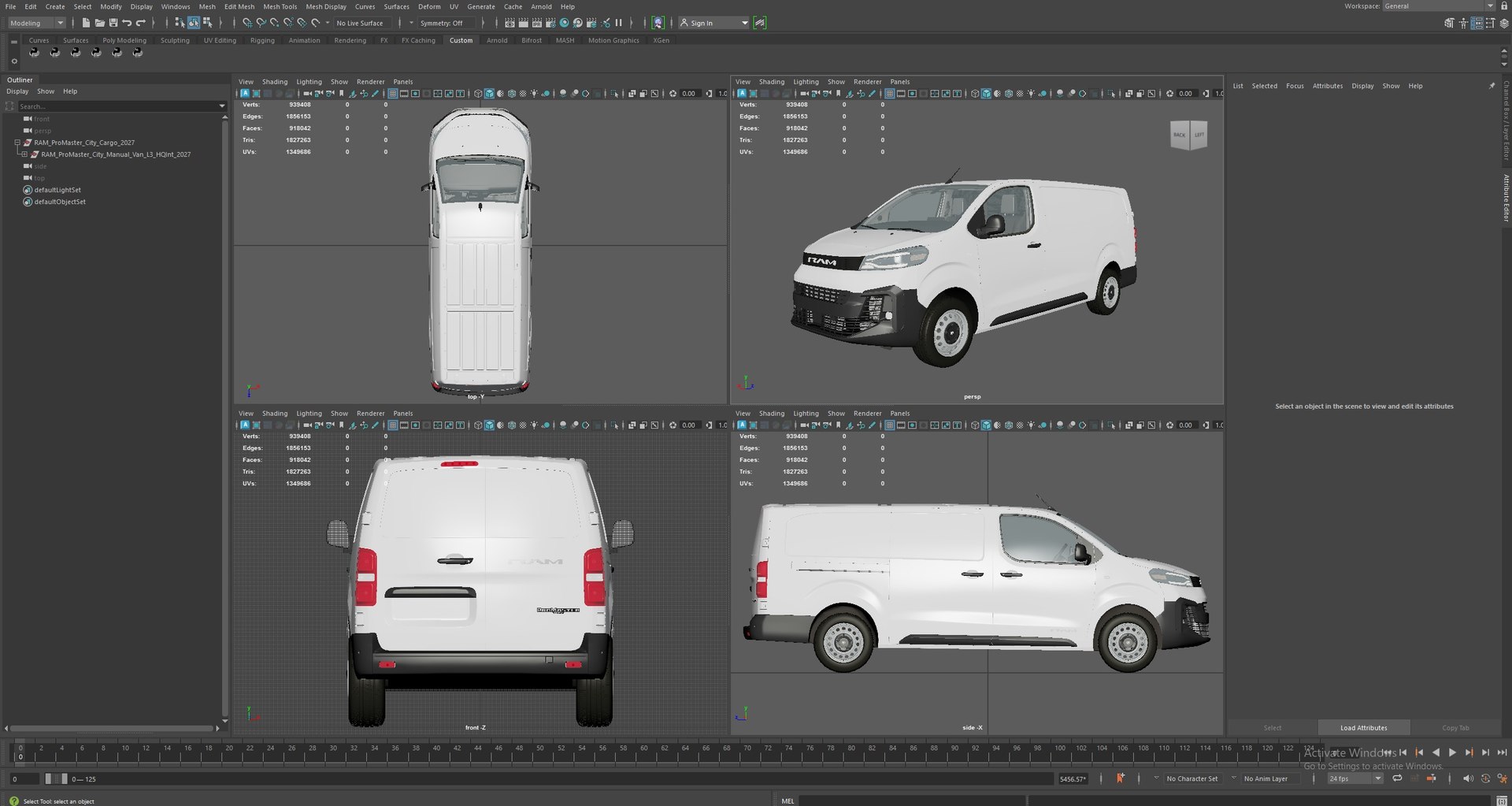Open animation preferences running figure icon
This screenshot has height=806, width=1512.
click(1502, 778)
